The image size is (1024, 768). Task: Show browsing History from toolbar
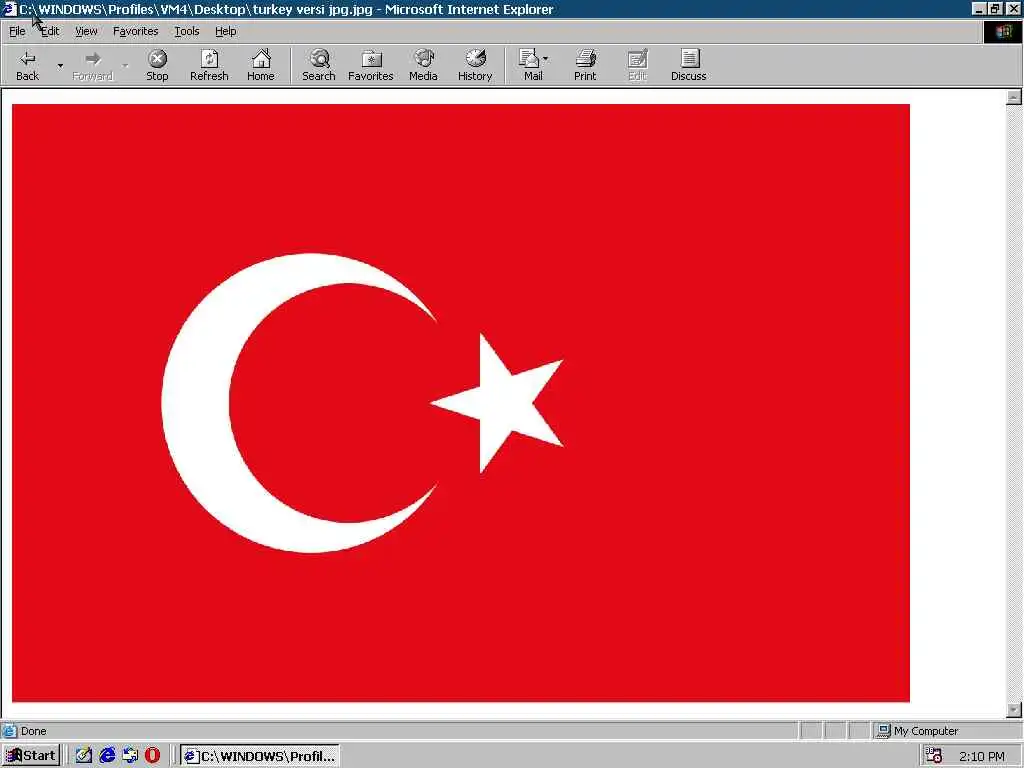coord(475,65)
